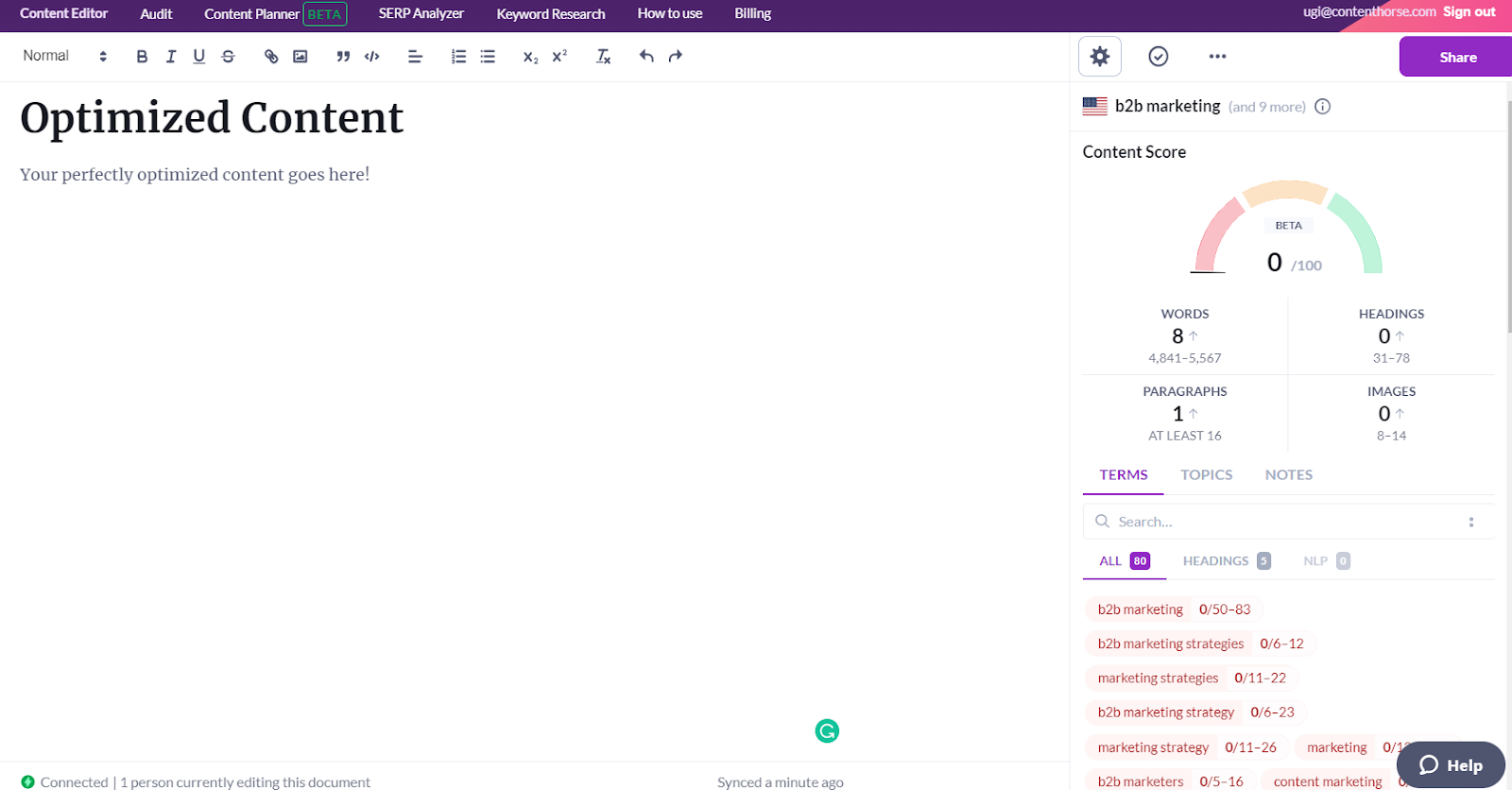Toggle bold formatting
1512x790 pixels.
pos(142,57)
